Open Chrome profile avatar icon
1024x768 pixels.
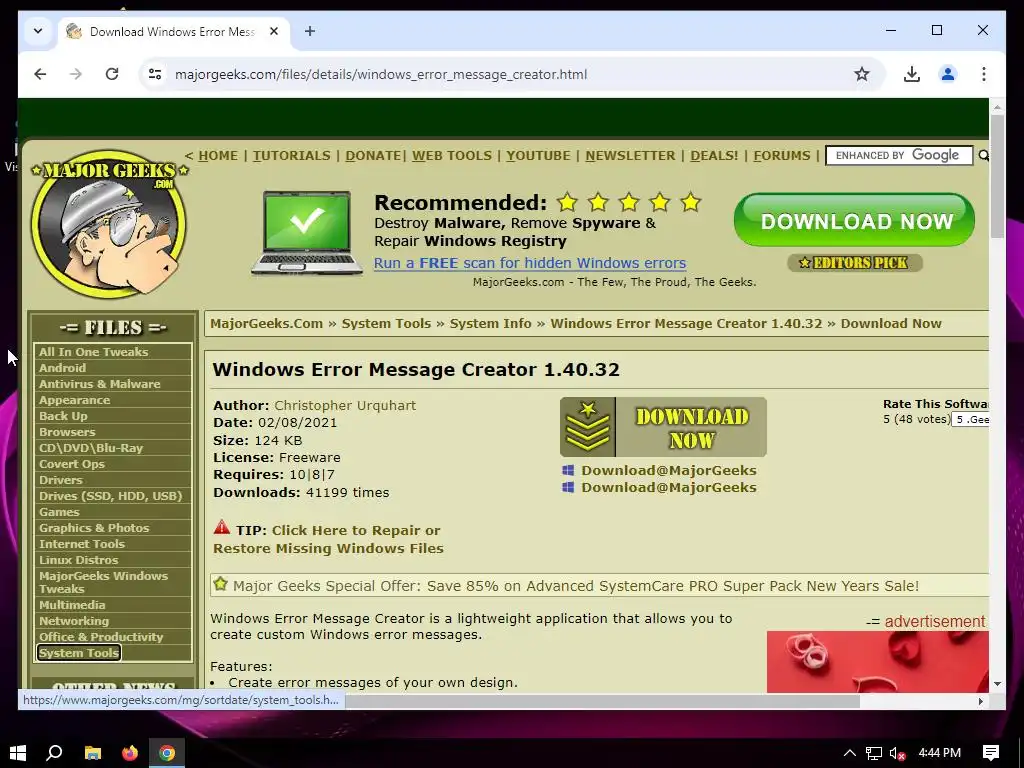[x=948, y=74]
